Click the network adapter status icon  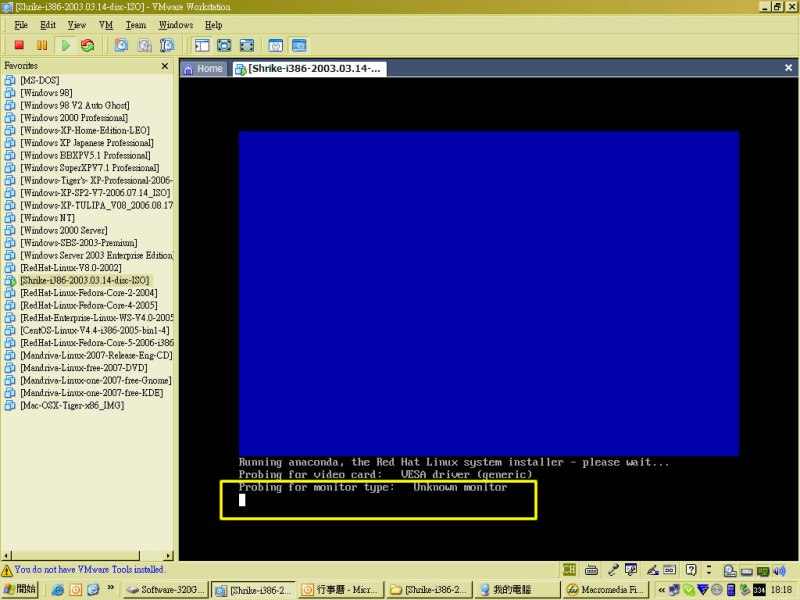(763, 570)
